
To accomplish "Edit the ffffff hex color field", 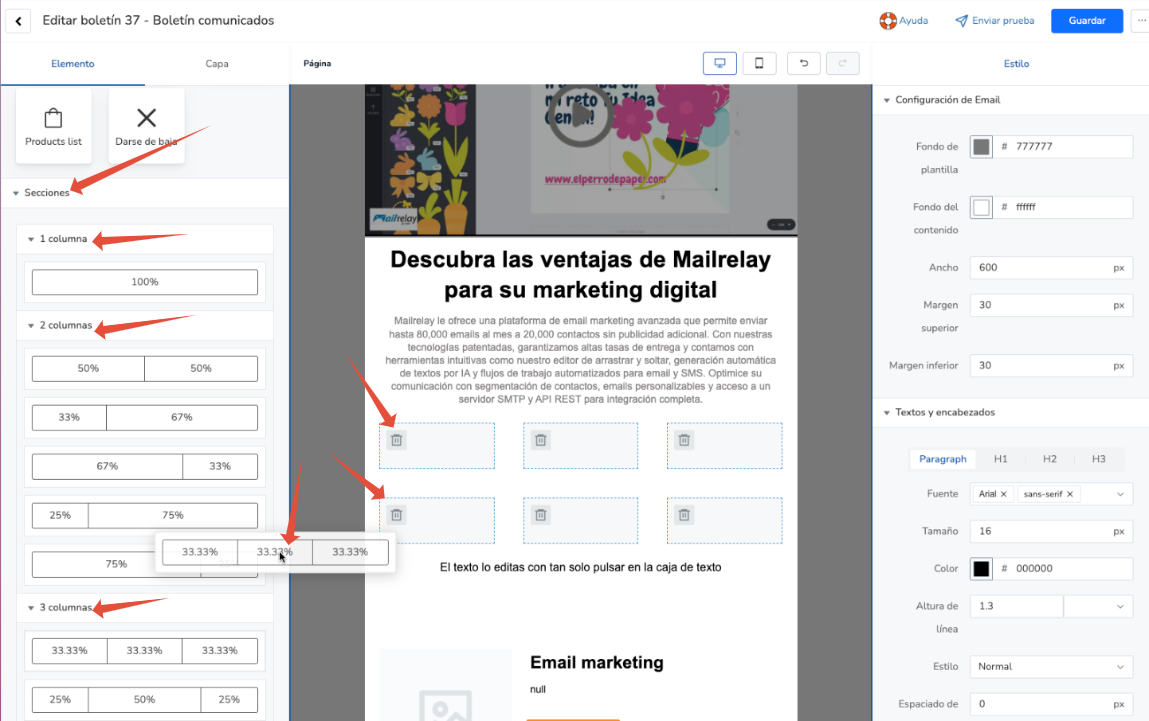I will coord(1063,207).
